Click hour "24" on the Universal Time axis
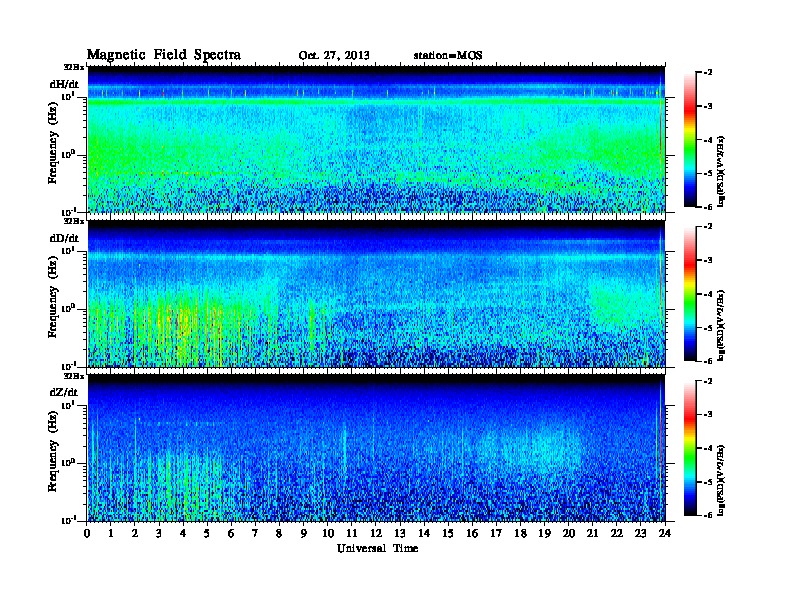Image resolution: width=792 pixels, height=612 pixels. pos(665,534)
